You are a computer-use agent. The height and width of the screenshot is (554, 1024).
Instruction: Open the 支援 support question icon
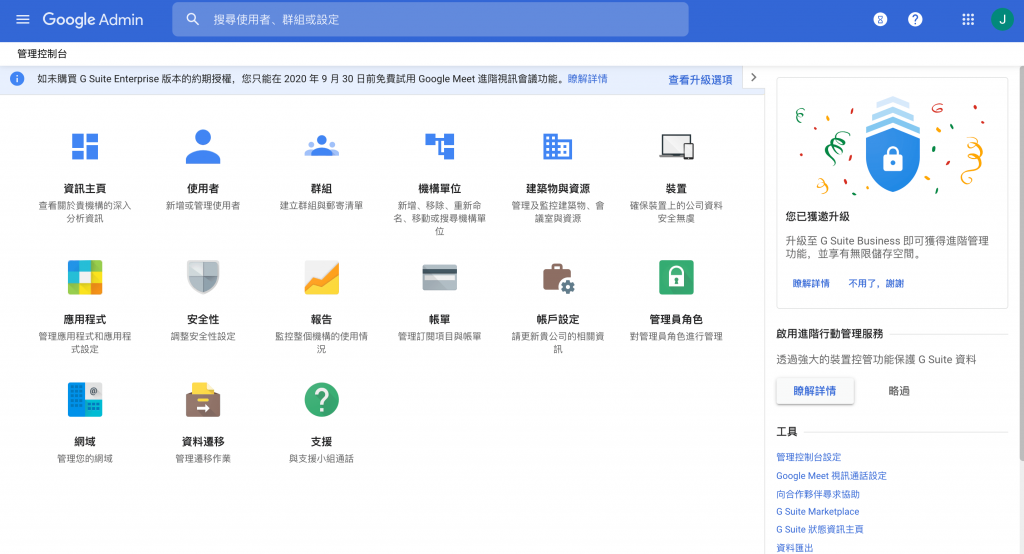point(321,399)
